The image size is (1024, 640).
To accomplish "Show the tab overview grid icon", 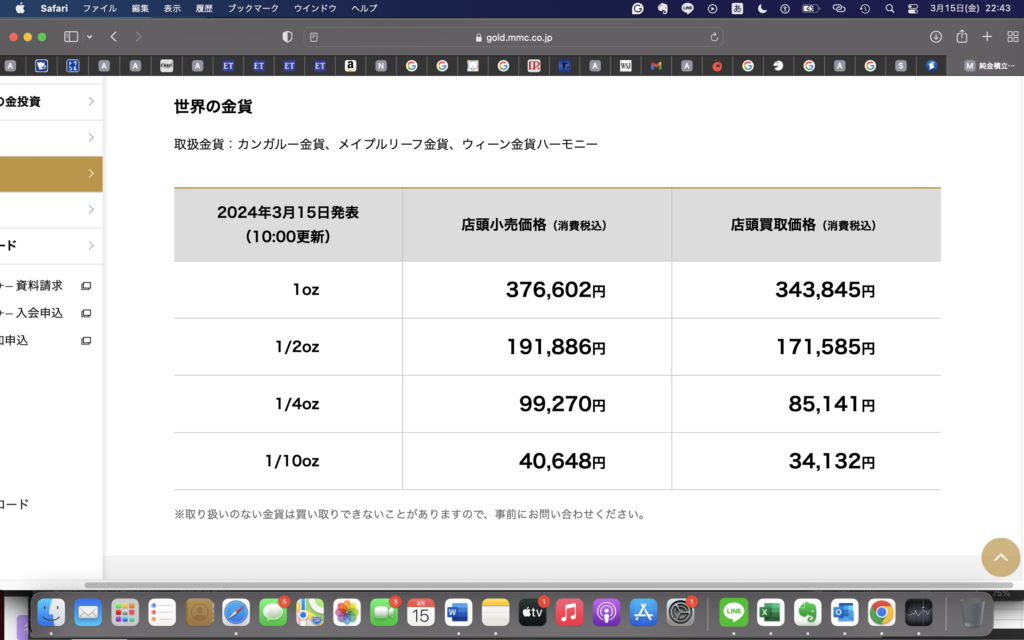I will [1012, 37].
